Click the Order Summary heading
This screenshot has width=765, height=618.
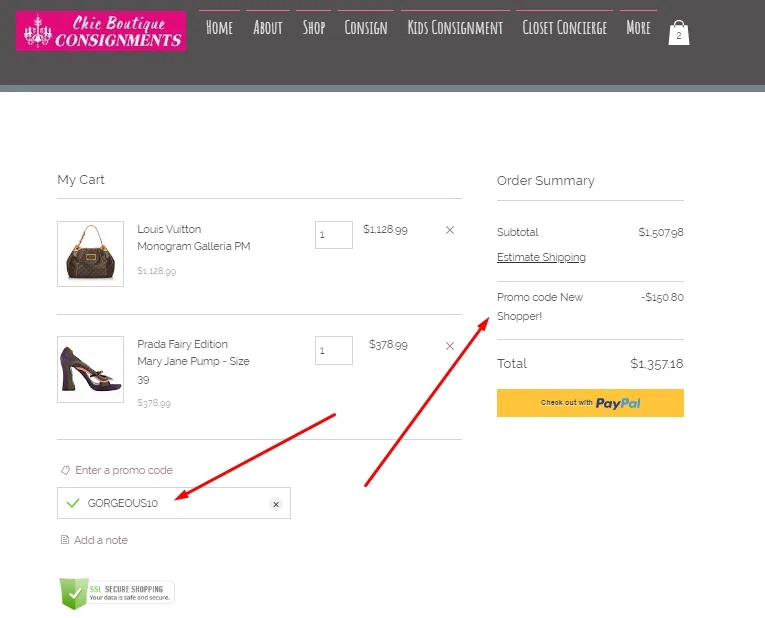coord(545,180)
